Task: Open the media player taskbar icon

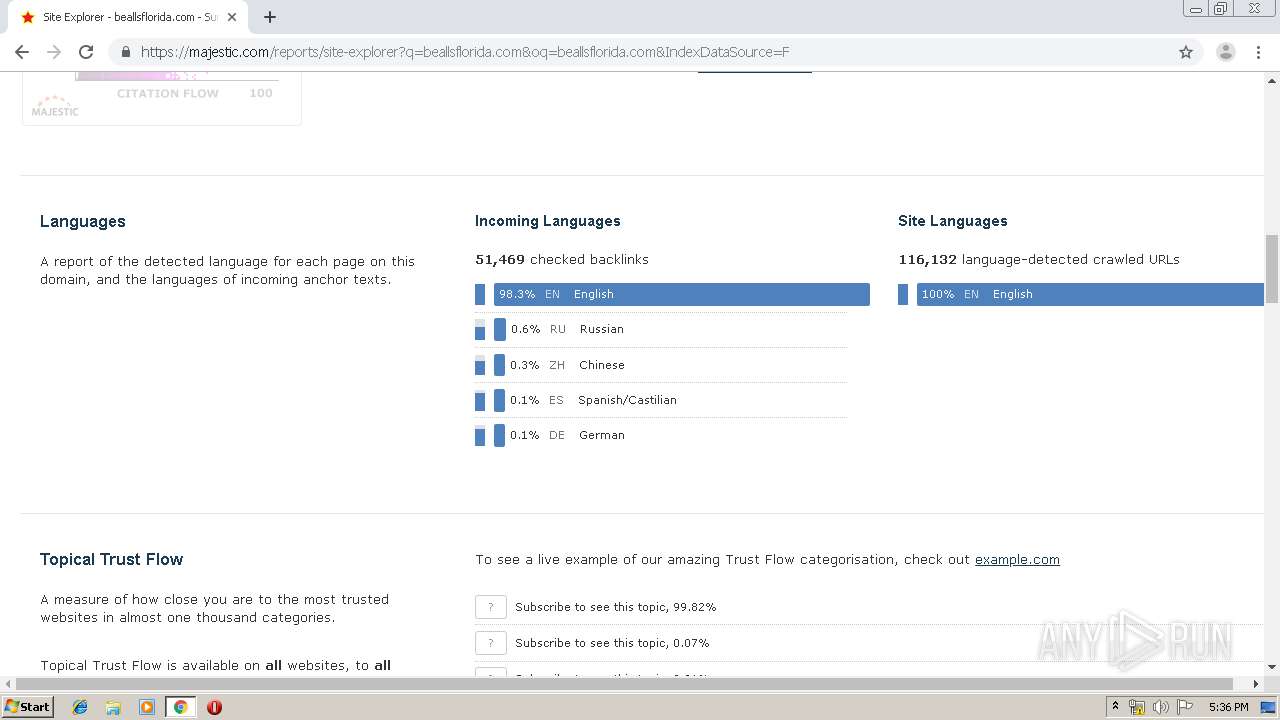Action: (x=147, y=707)
